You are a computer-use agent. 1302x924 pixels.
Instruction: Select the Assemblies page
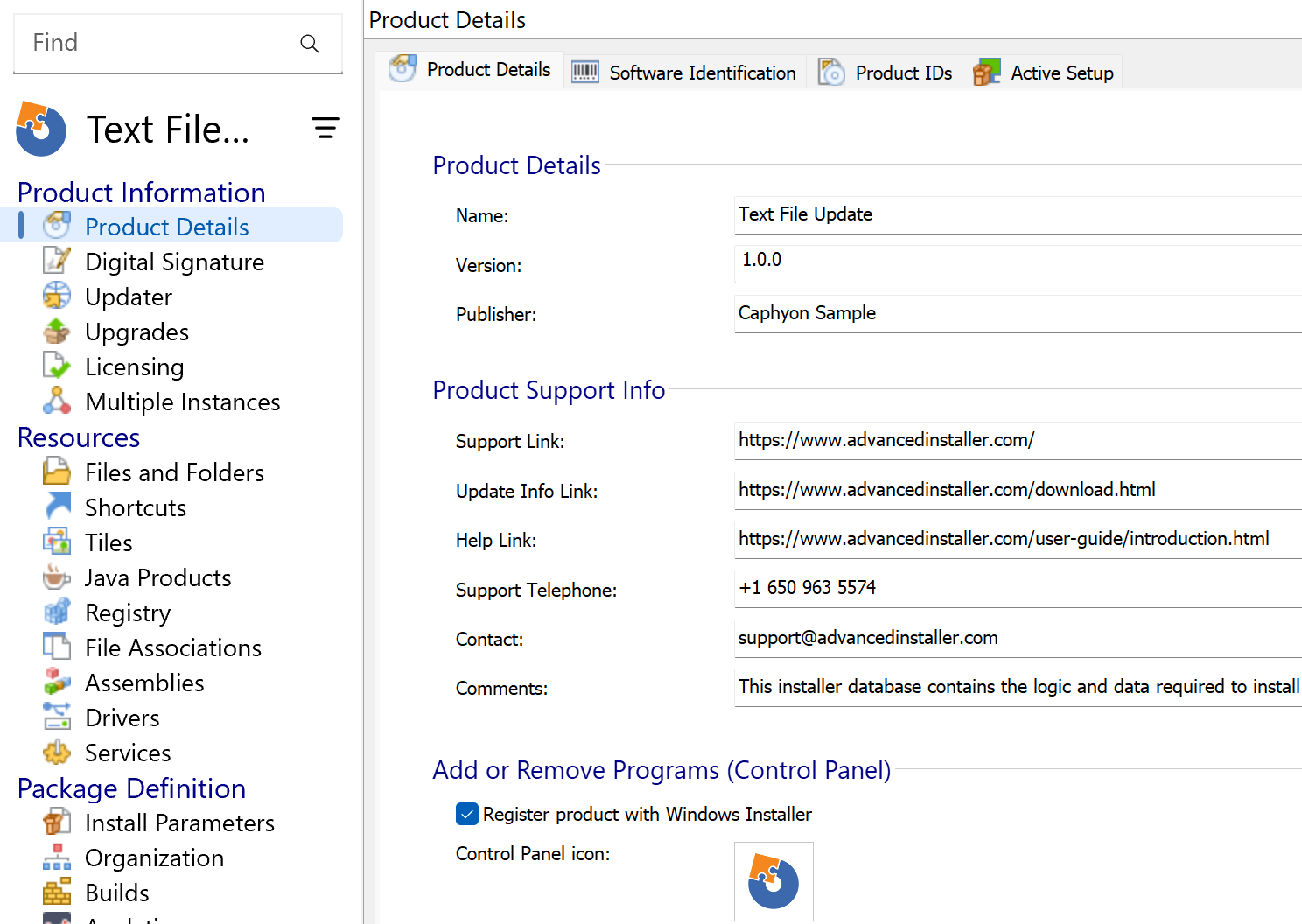(144, 682)
